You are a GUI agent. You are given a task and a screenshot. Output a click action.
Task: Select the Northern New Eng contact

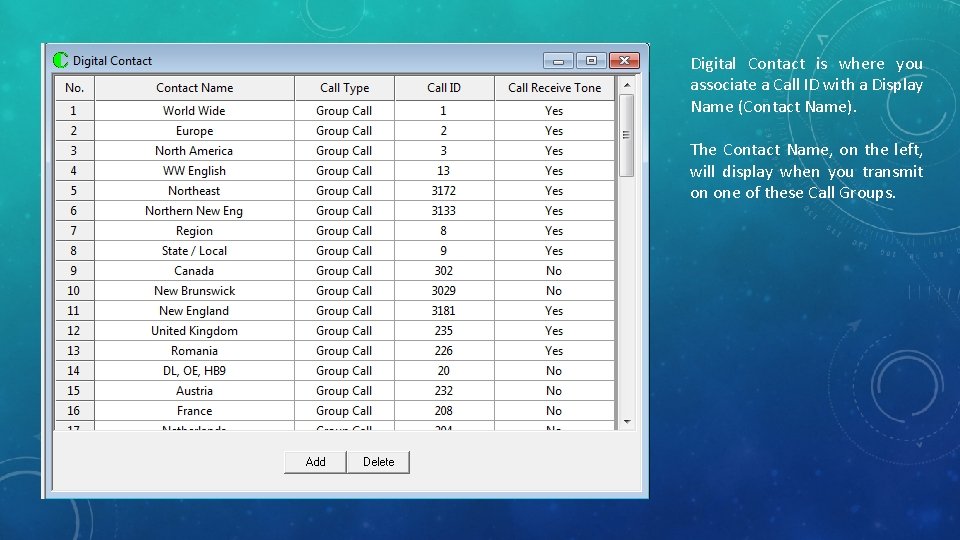pos(195,211)
